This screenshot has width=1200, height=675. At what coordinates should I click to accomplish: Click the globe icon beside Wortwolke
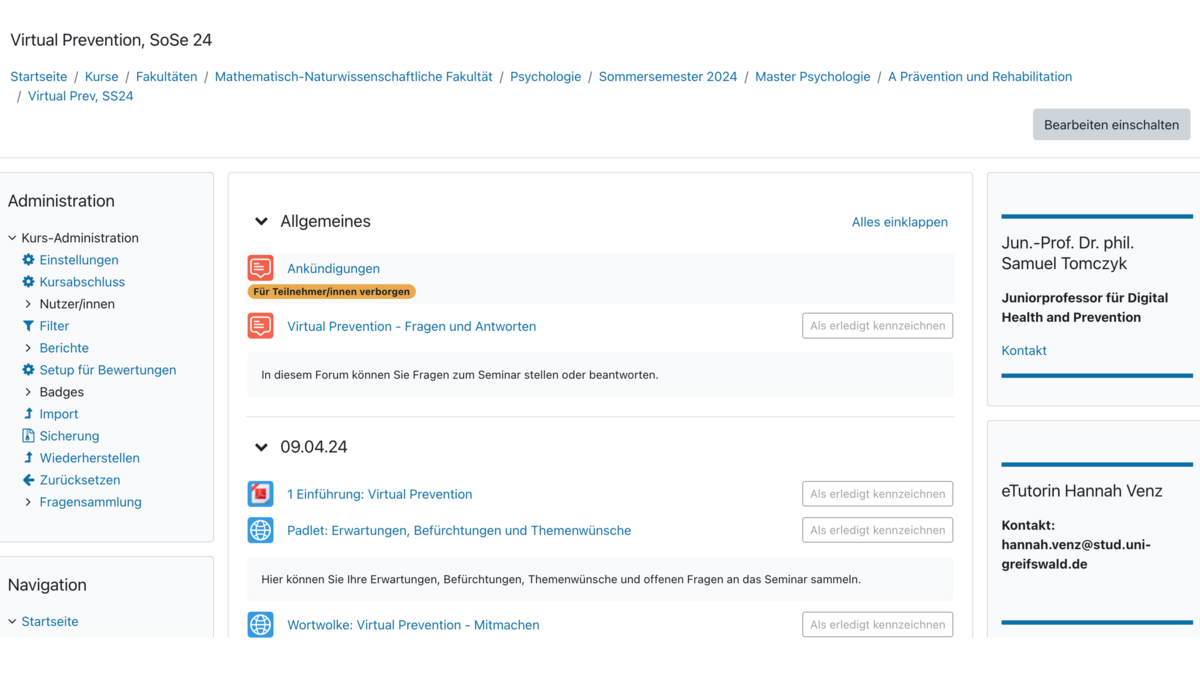(x=260, y=625)
